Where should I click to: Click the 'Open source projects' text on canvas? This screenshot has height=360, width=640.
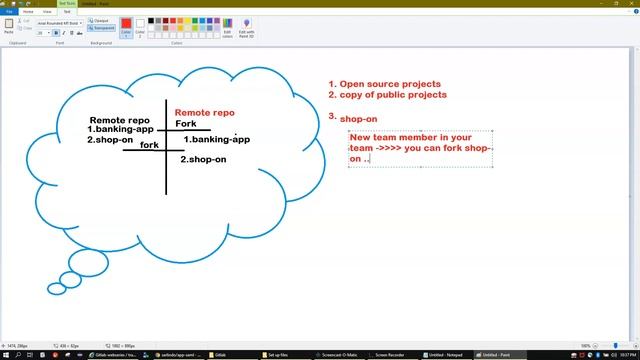coord(390,84)
